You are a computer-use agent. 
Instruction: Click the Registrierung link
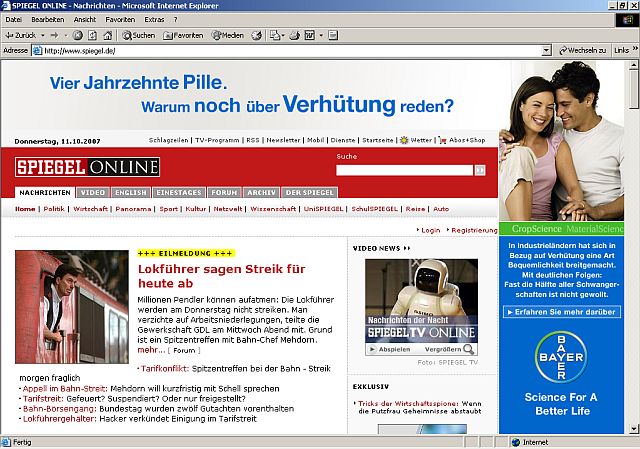[x=474, y=230]
